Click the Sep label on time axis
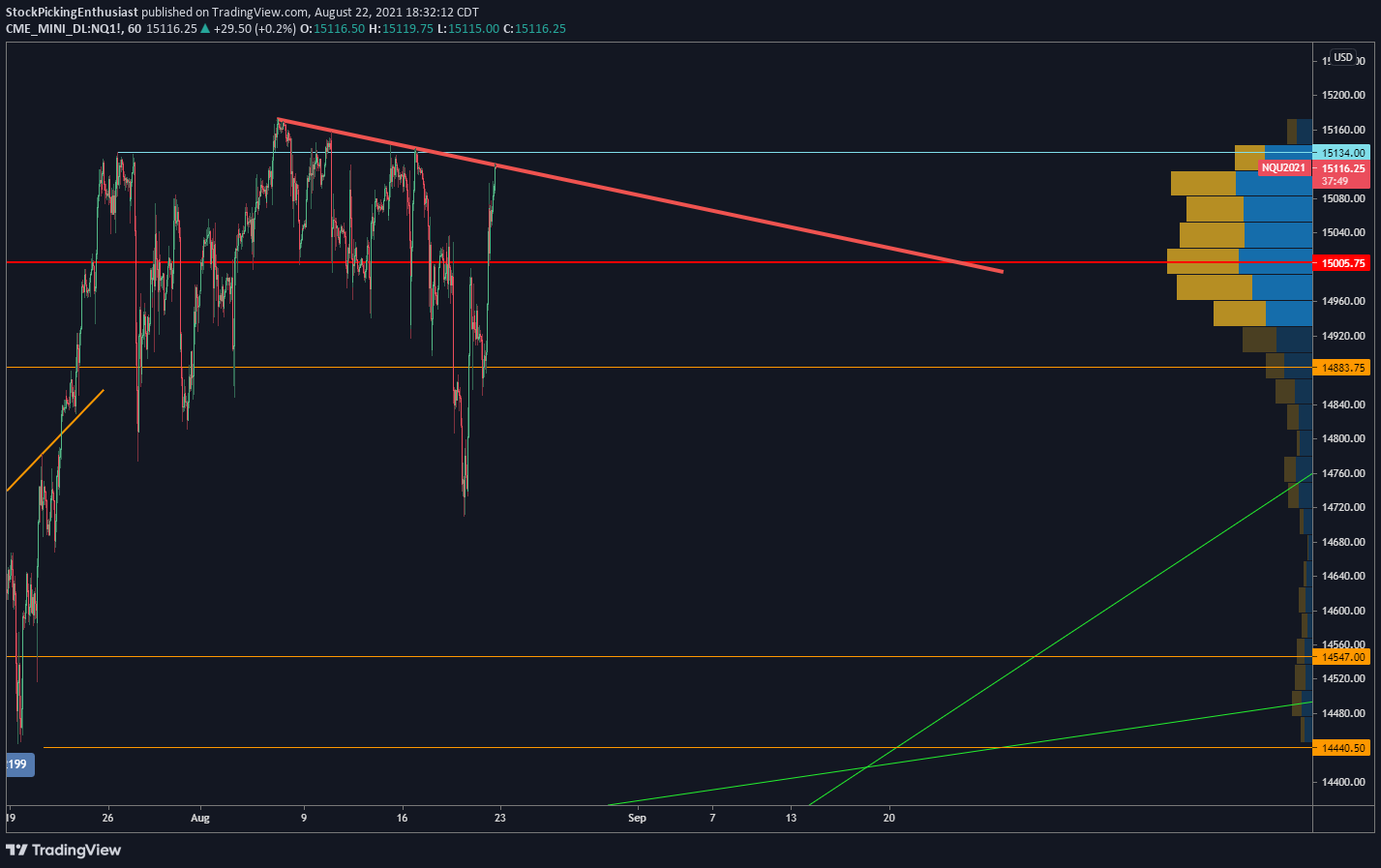1381x868 pixels. click(637, 818)
